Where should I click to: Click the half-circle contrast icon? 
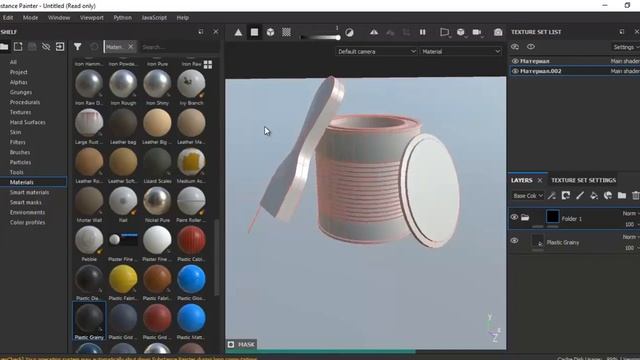(x=349, y=33)
